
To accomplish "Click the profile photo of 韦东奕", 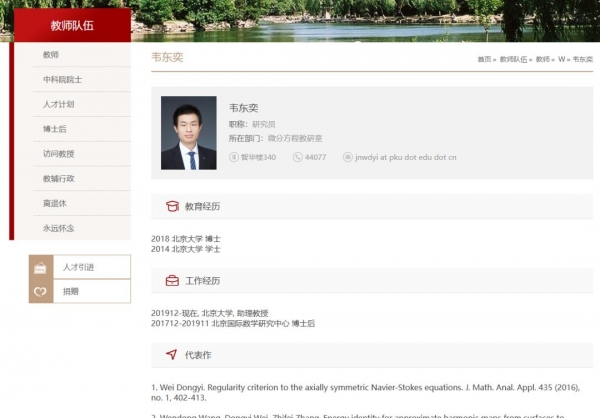I will tap(188, 133).
